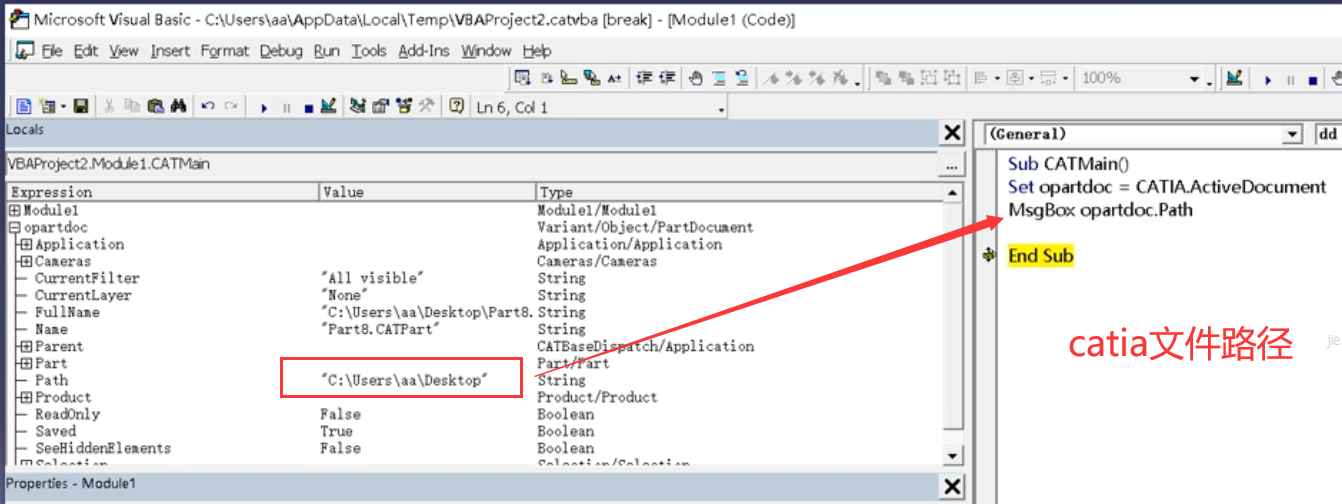Close the Locals pane with its X
The height and width of the screenshot is (504, 1342).
(953, 134)
